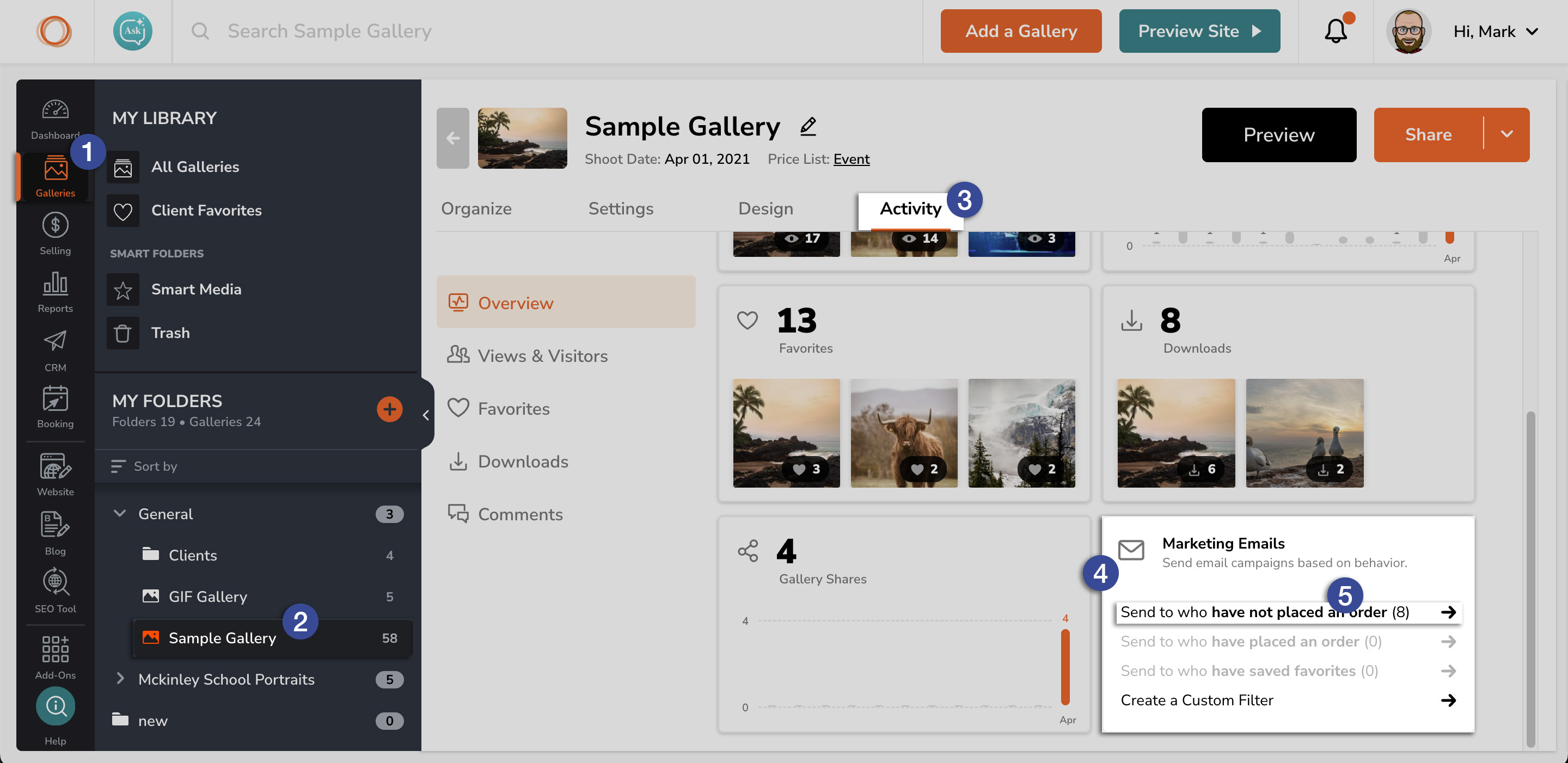Click the pencil icon to rename Sample Gallery
The width and height of the screenshot is (1568, 763).
[808, 126]
